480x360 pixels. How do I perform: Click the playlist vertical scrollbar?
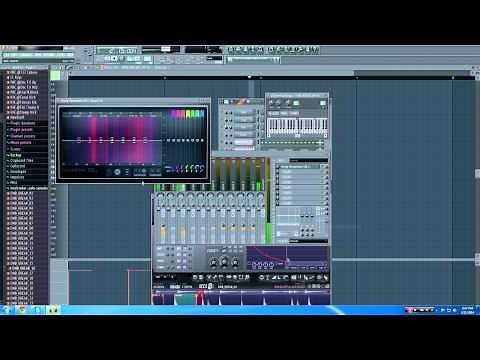click(477, 173)
